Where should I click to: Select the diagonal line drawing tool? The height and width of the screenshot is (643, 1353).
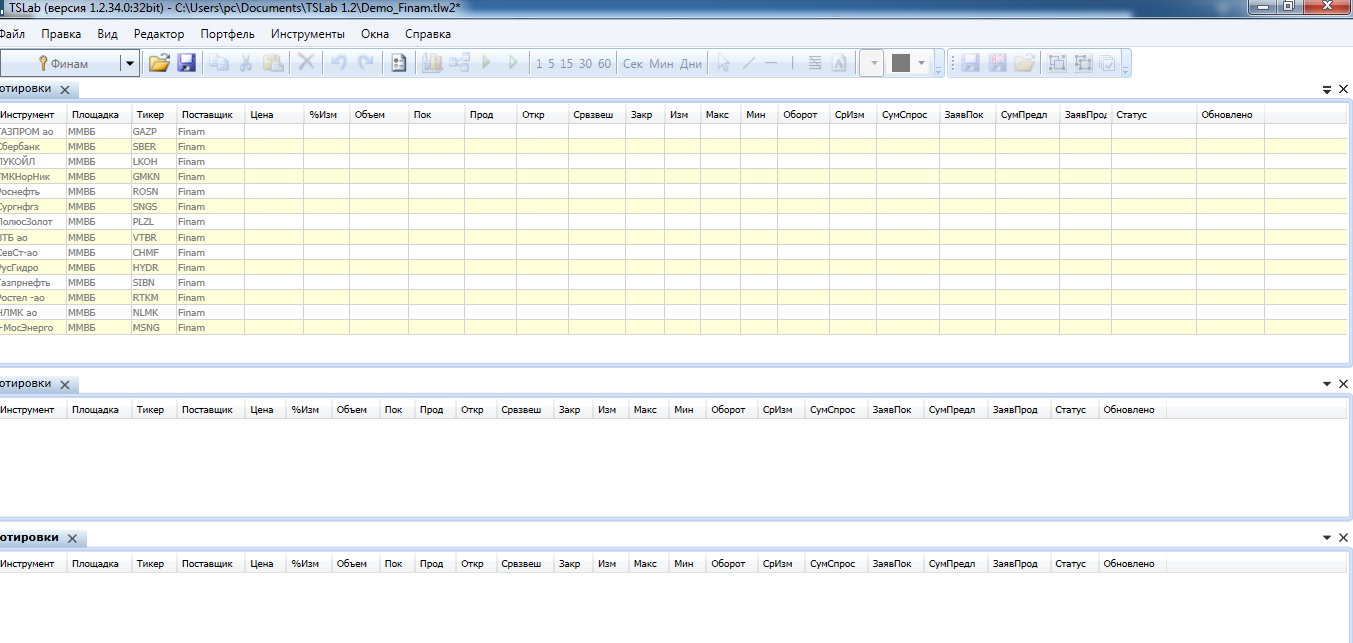pyautogui.click(x=748, y=63)
